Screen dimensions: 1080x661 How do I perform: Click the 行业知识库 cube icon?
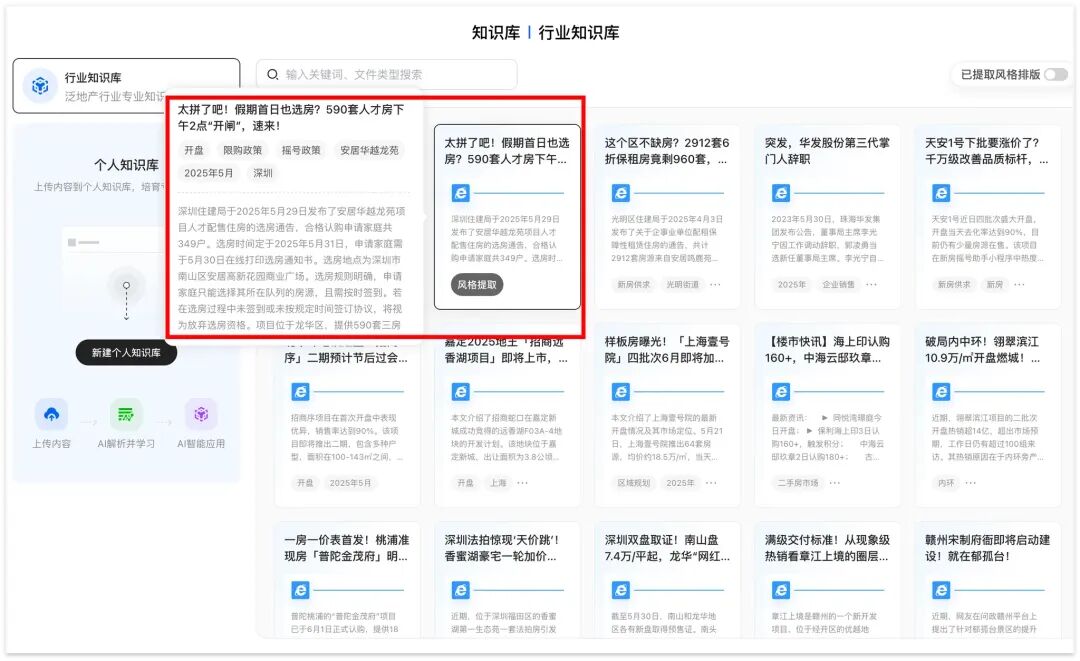40,85
